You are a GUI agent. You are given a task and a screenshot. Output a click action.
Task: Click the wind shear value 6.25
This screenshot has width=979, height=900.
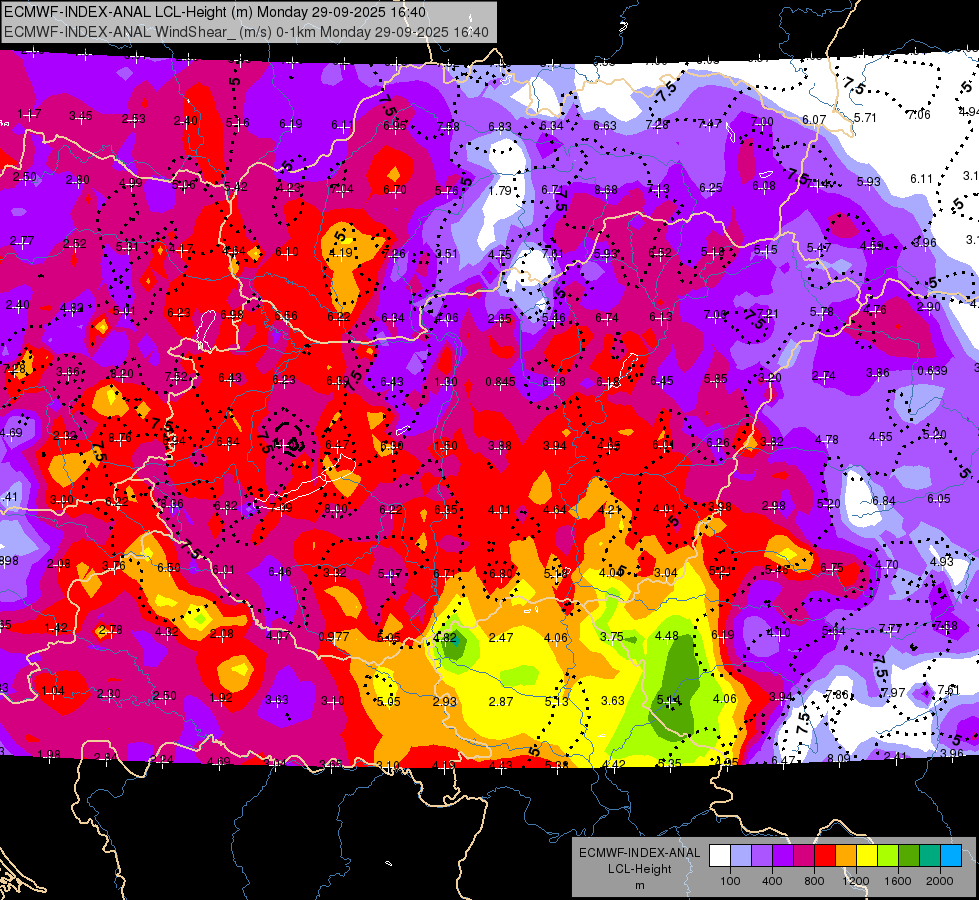coord(711,187)
